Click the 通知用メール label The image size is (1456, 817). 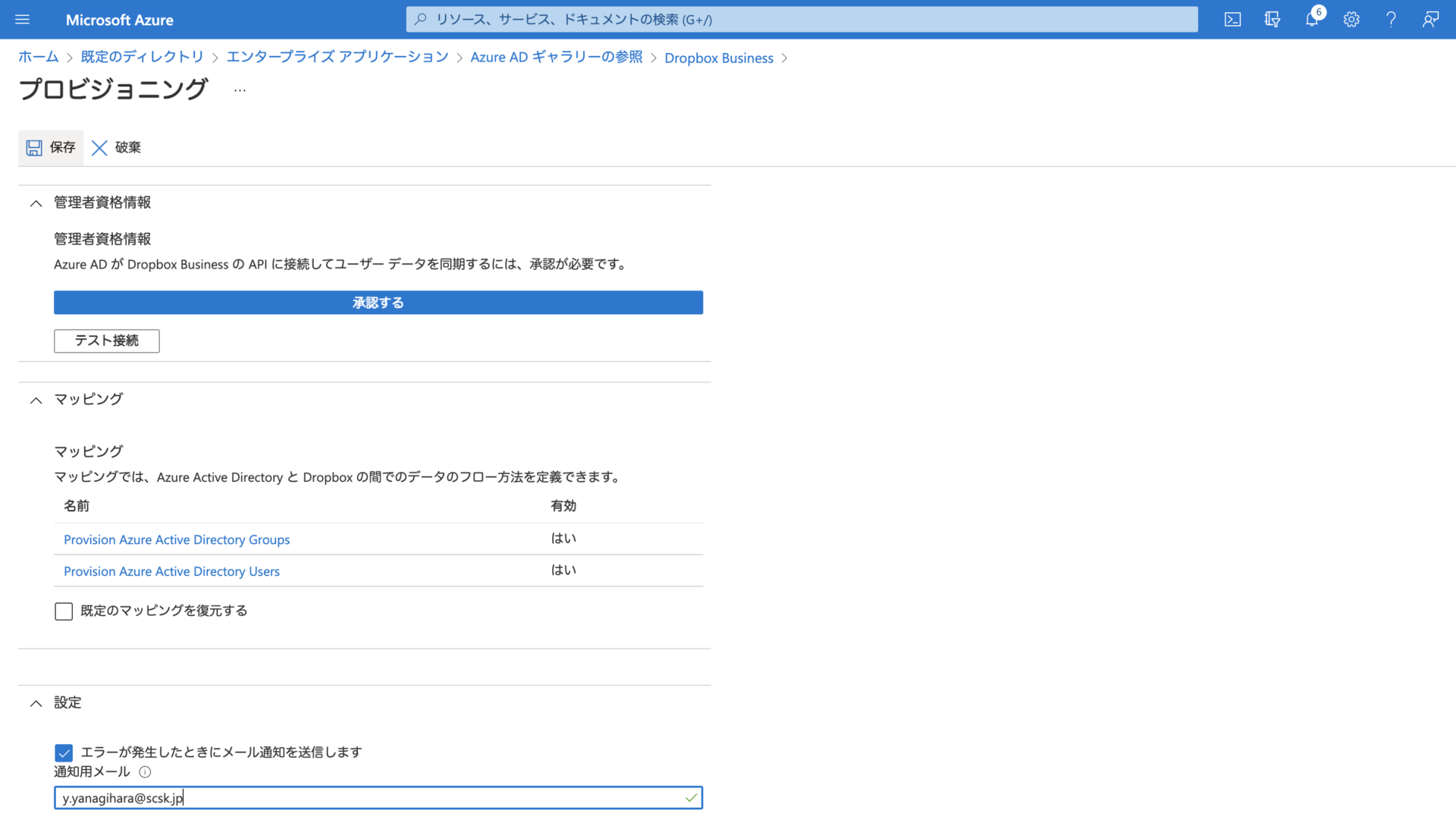(92, 772)
